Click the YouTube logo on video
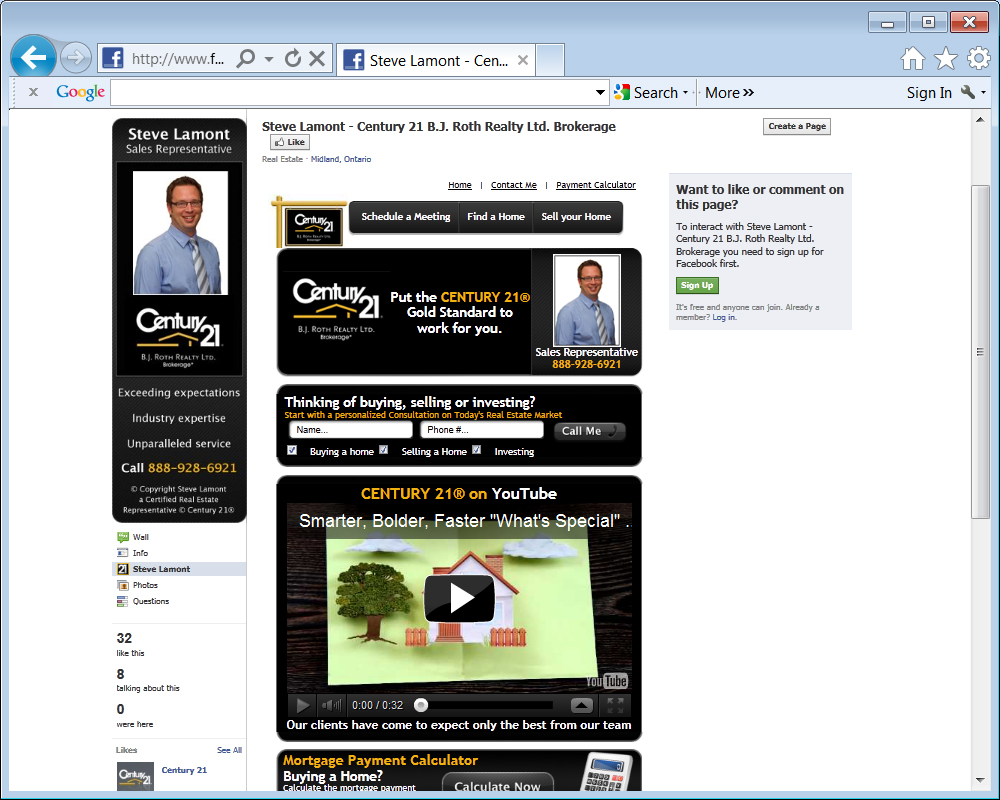This screenshot has height=800, width=1000. tap(607, 681)
